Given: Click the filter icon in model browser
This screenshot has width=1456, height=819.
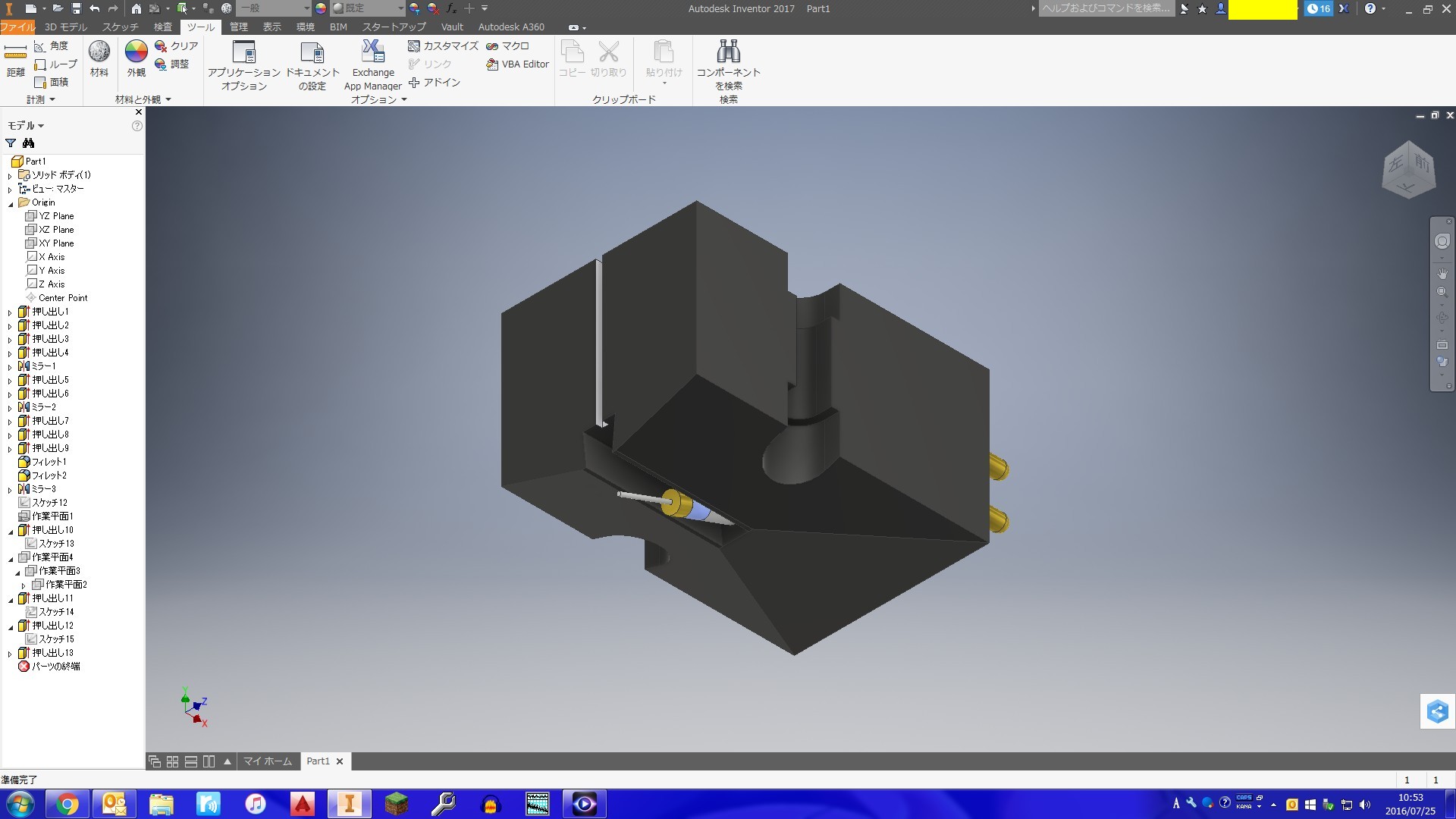Looking at the screenshot, I should coord(11,143).
